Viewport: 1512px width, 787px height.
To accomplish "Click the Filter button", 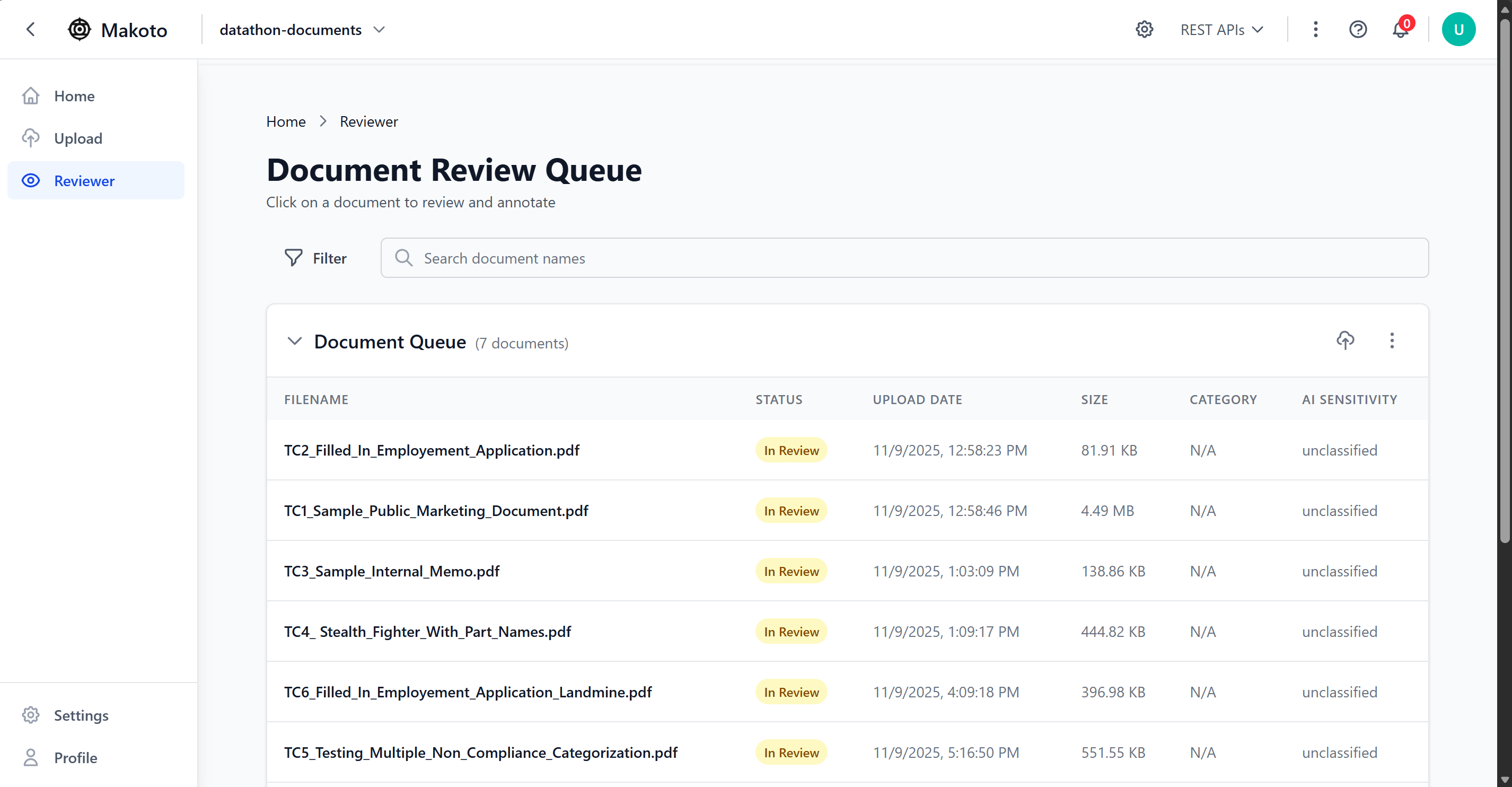I will point(316,258).
